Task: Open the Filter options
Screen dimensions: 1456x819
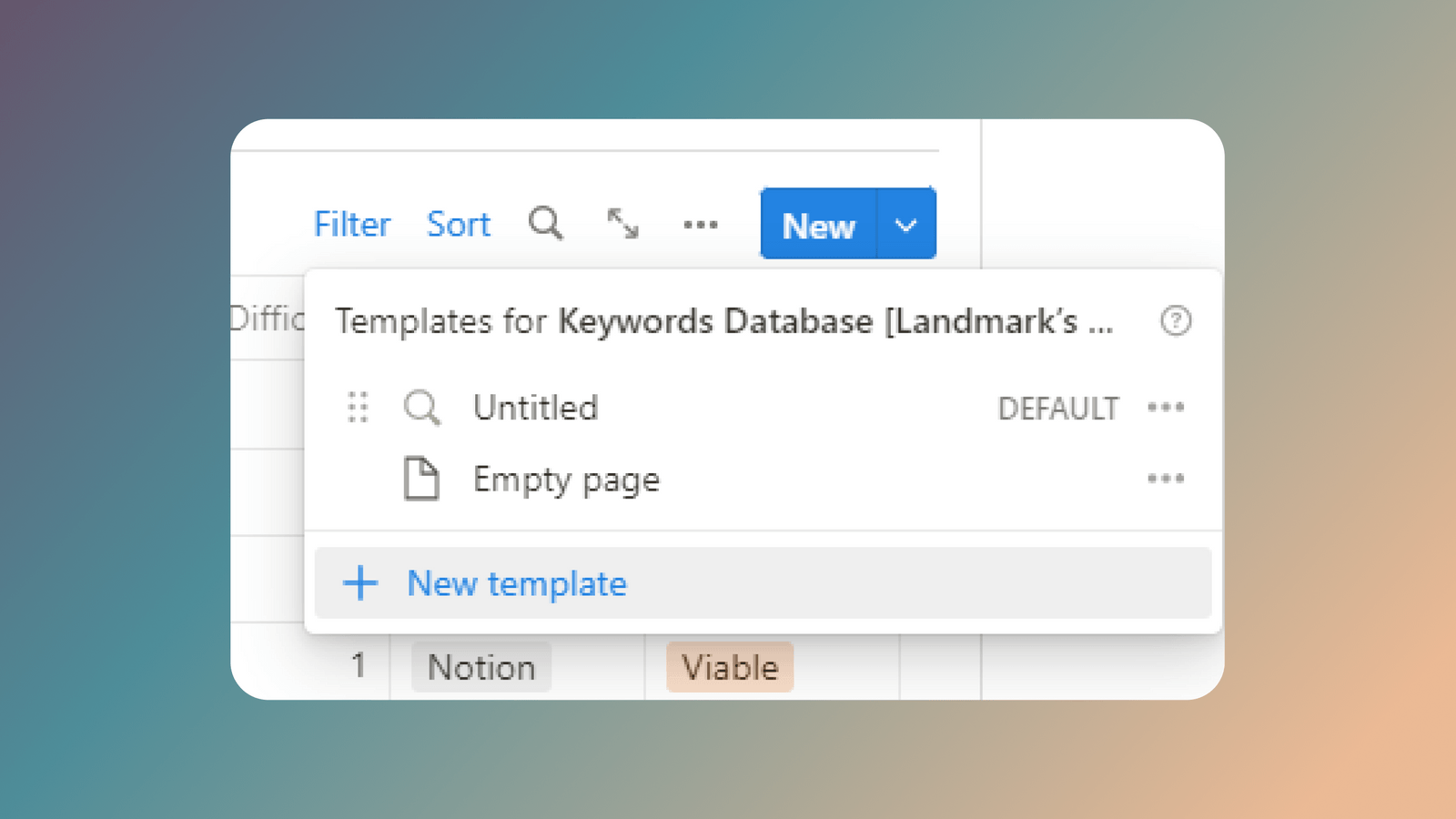Action: (351, 224)
